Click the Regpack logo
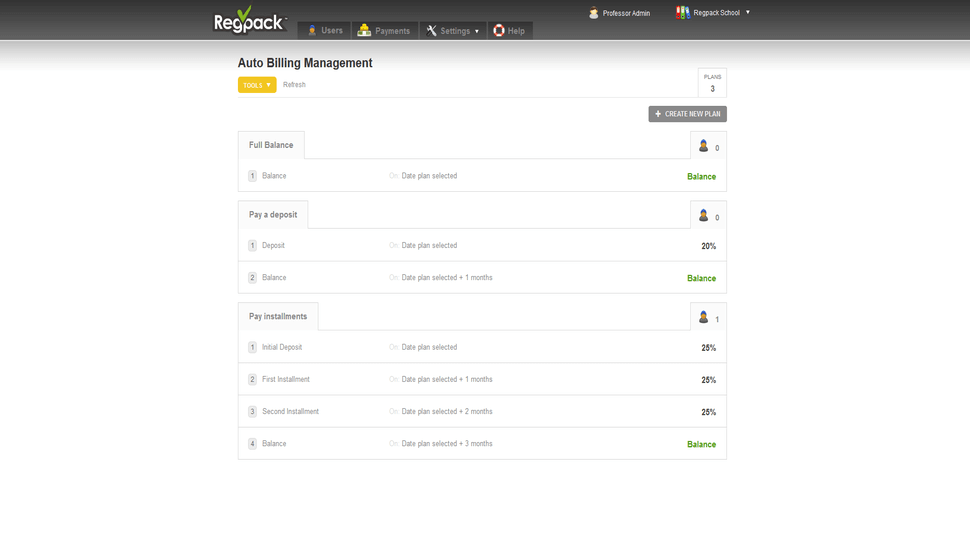 point(250,20)
